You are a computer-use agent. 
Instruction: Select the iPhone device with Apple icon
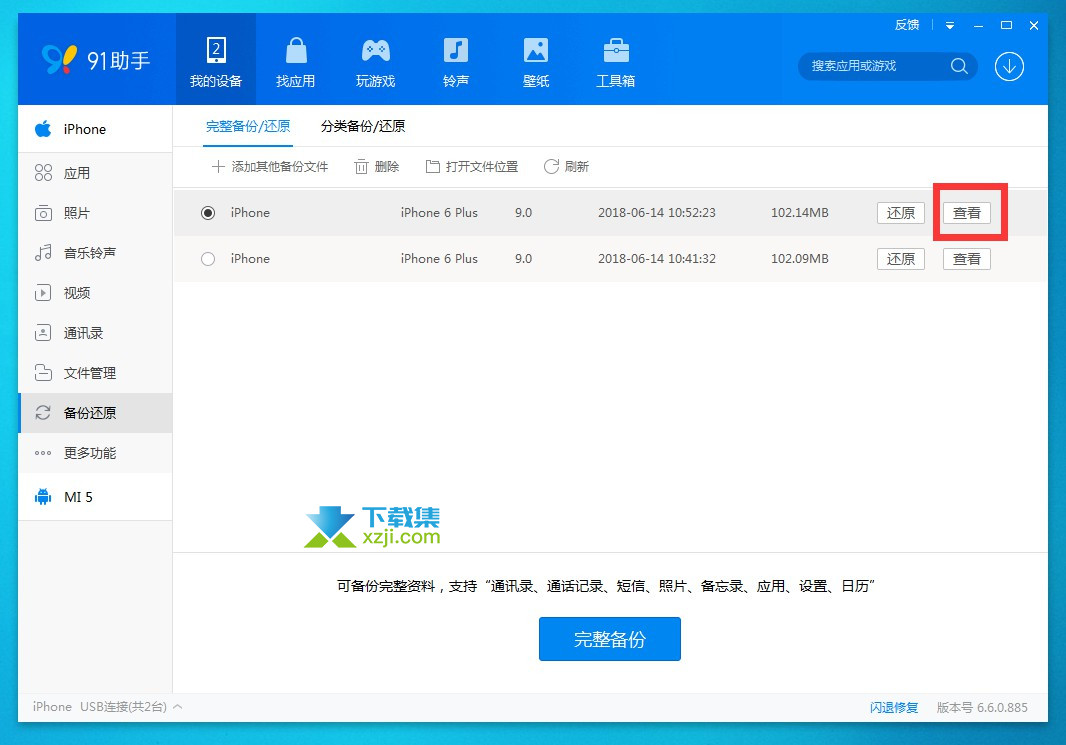pos(95,129)
